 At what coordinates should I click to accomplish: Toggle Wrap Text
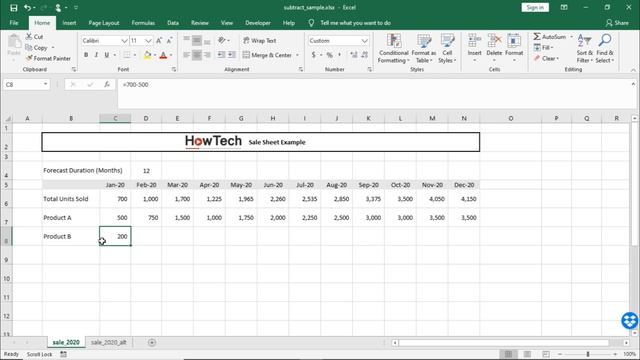coord(260,40)
